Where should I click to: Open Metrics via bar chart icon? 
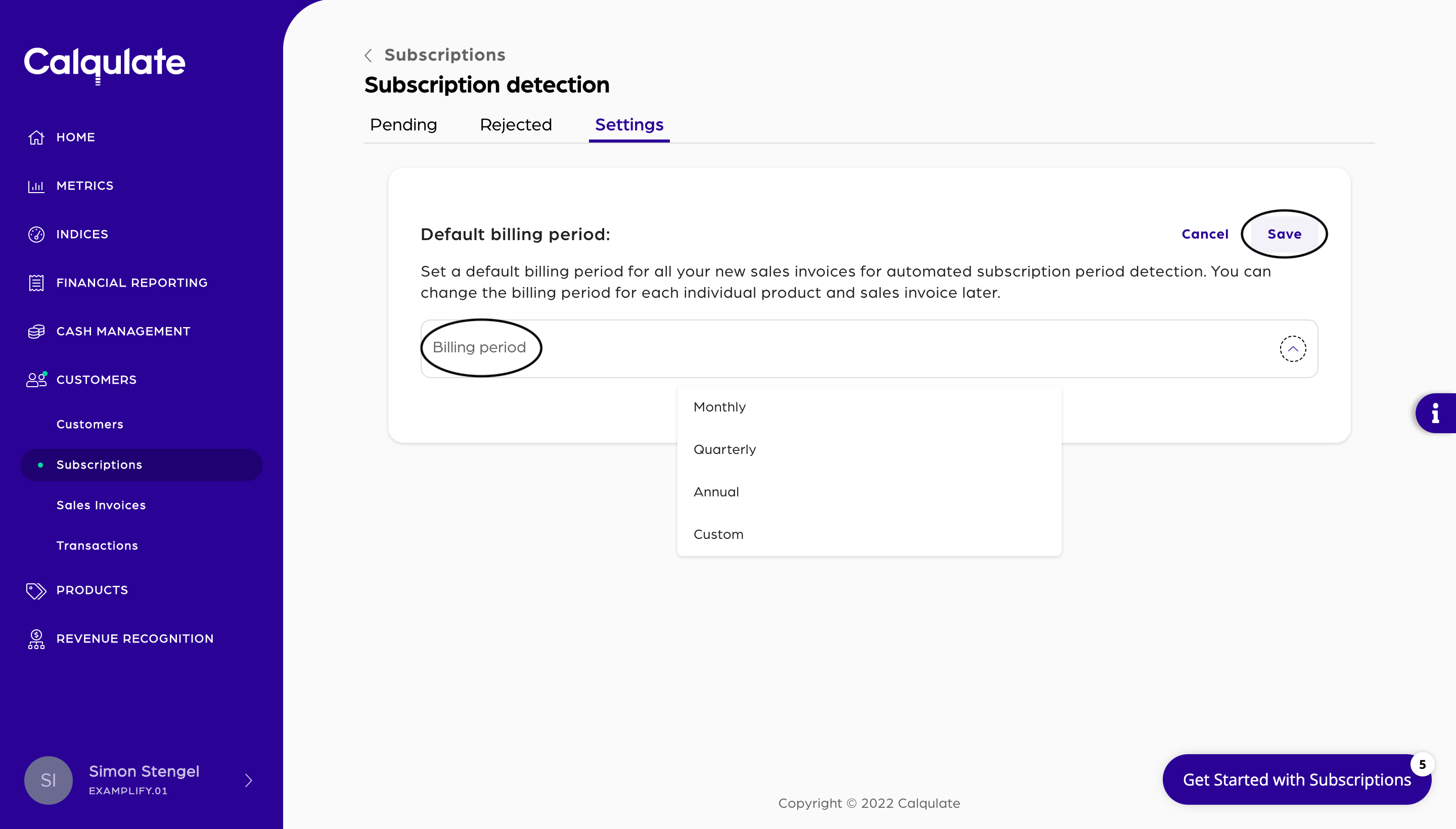[x=36, y=186]
